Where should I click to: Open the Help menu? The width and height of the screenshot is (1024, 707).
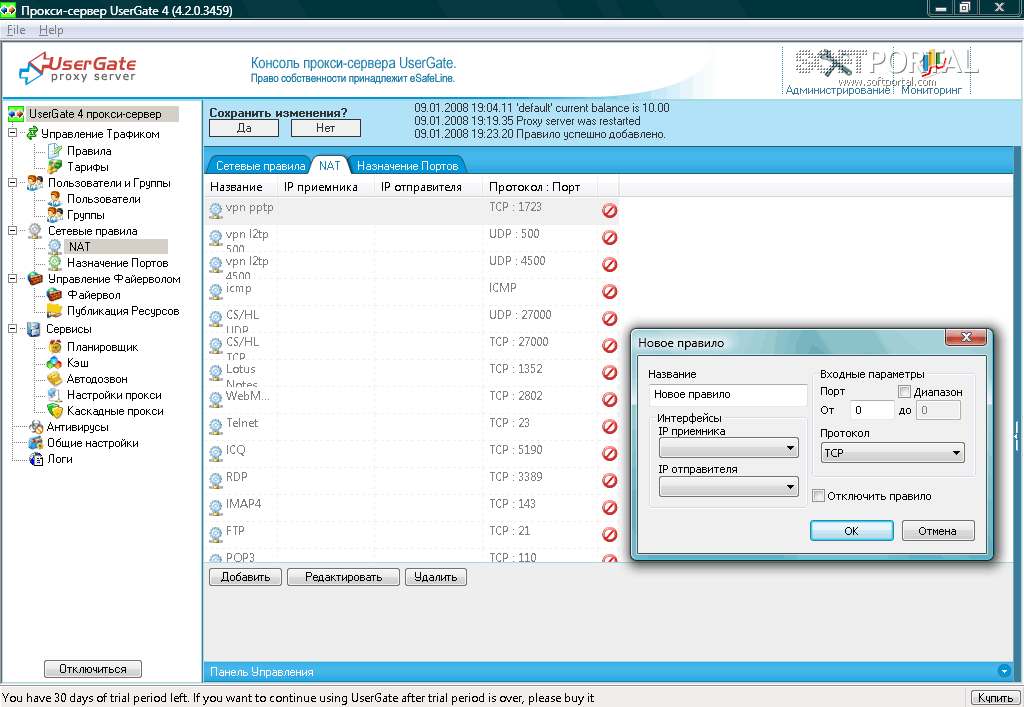51,30
